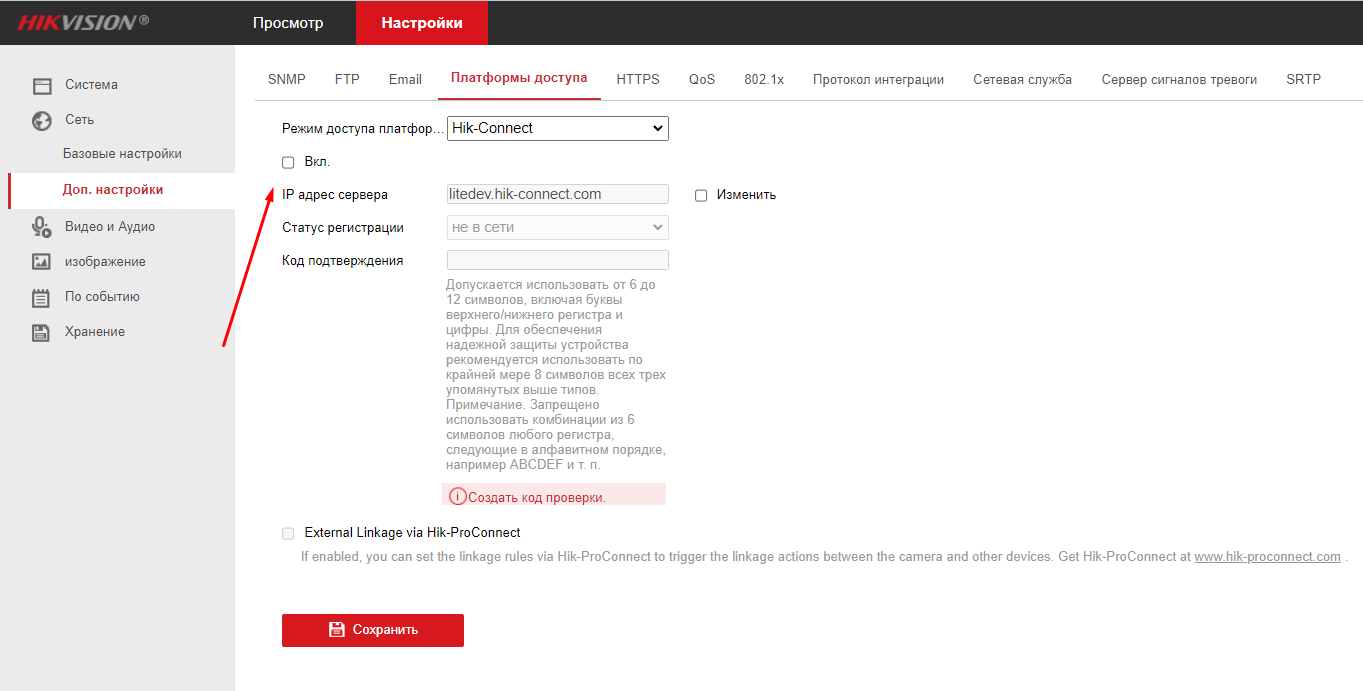
Task: Open the FTP tab
Action: [x=347, y=79]
